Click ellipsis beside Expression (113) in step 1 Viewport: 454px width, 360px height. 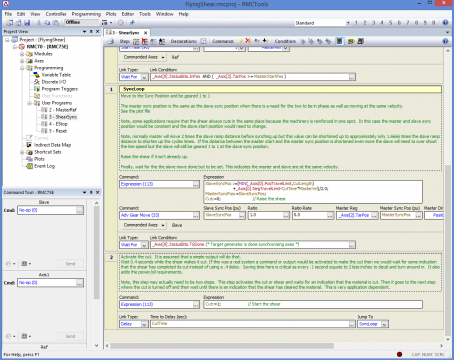[196, 184]
